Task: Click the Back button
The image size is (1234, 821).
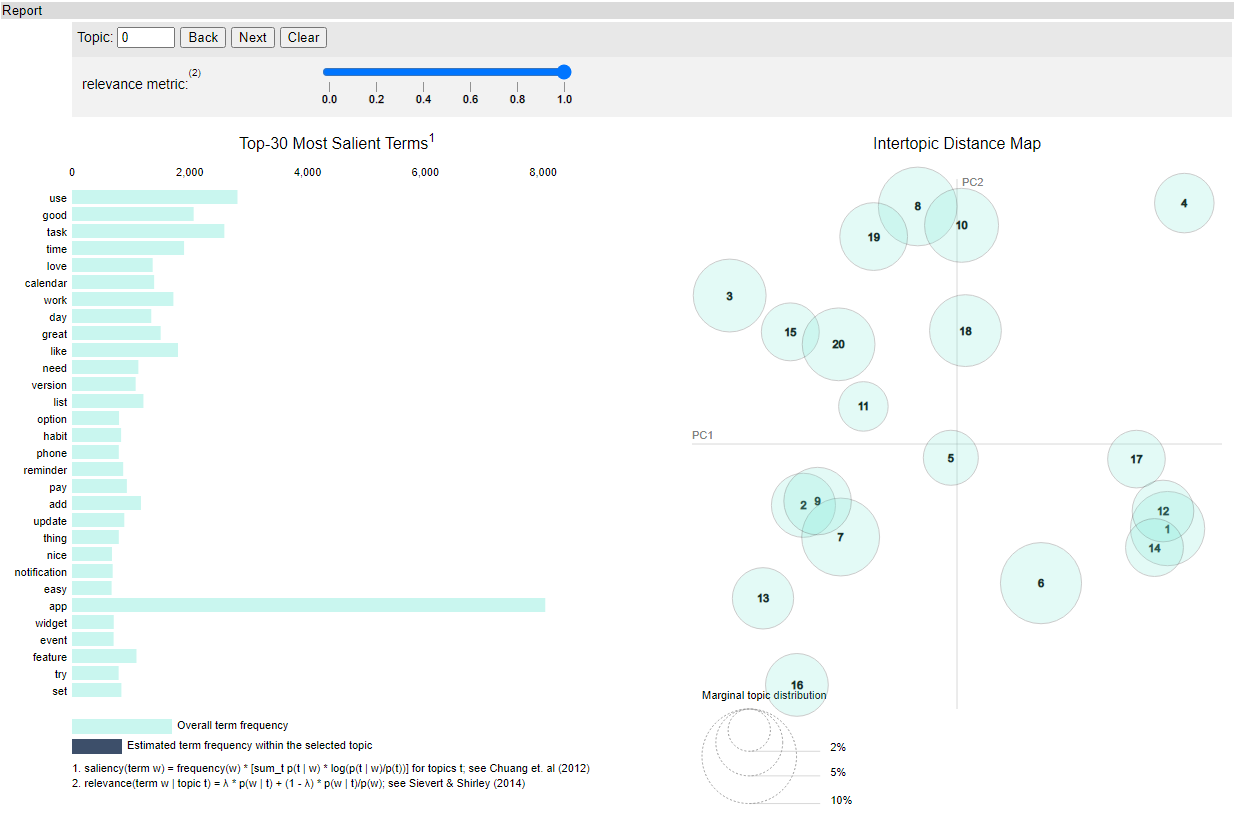Action: tap(202, 37)
